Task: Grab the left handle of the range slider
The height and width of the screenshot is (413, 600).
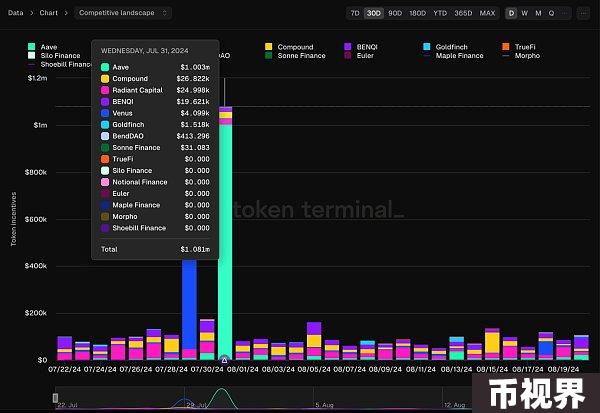Action: coord(55,398)
